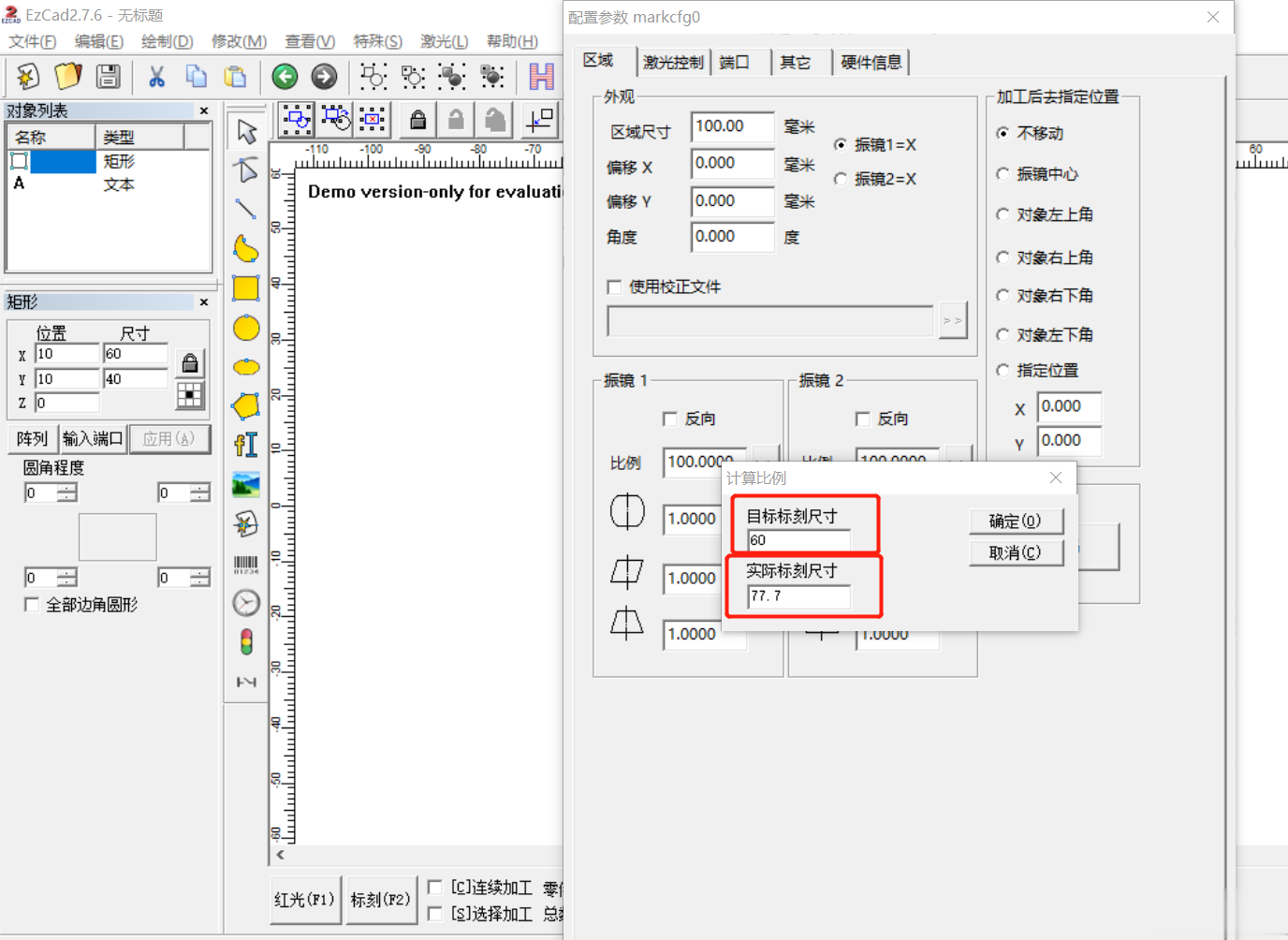The height and width of the screenshot is (940, 1288).
Task: Open the 文件(F) menu
Action: pyautogui.click(x=33, y=41)
